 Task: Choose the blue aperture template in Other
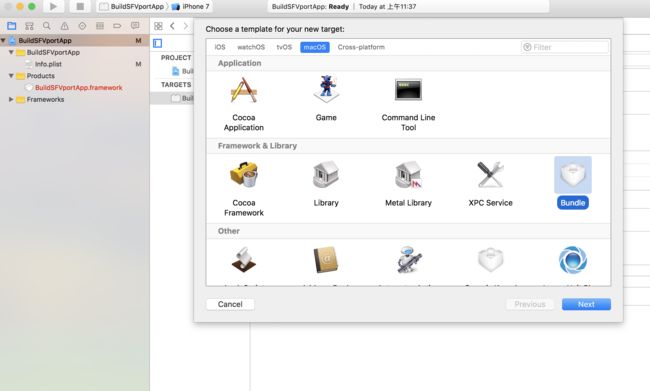[573, 260]
